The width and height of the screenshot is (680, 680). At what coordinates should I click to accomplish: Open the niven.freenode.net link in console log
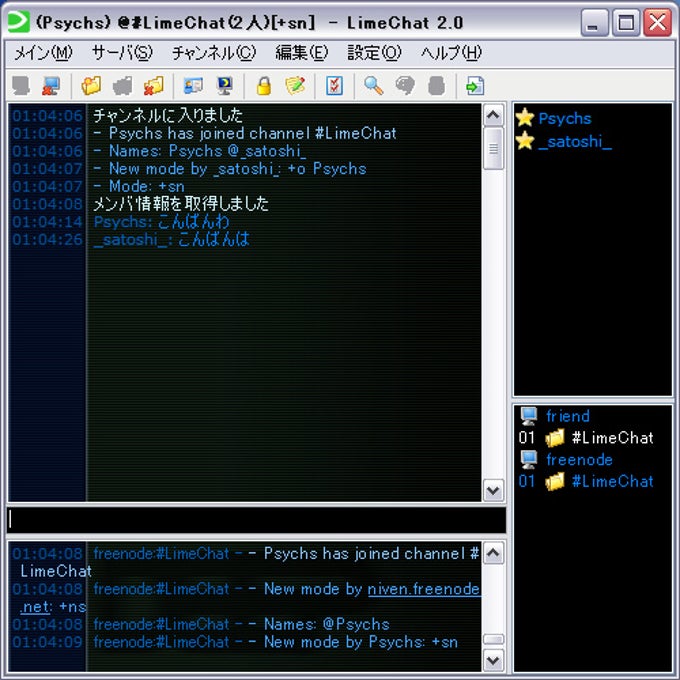(424, 589)
